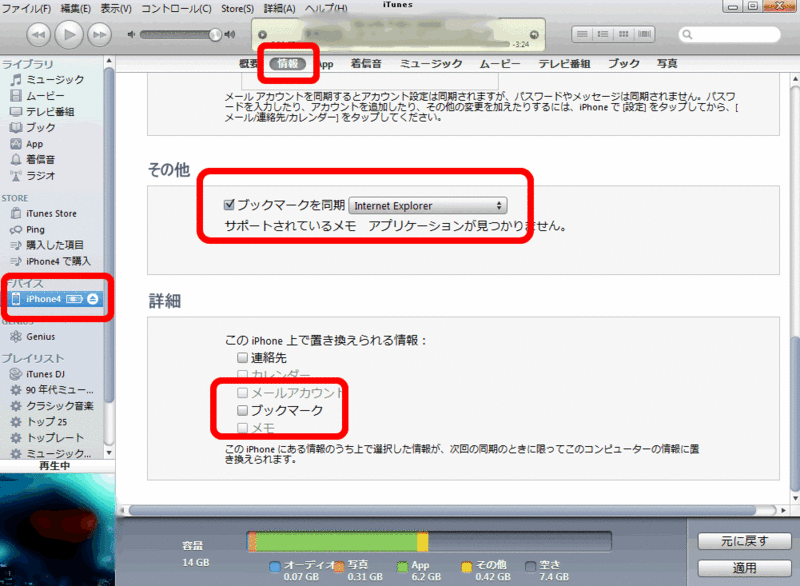Select the テレビ番組 tab
800x586 pixels.
click(x=564, y=64)
